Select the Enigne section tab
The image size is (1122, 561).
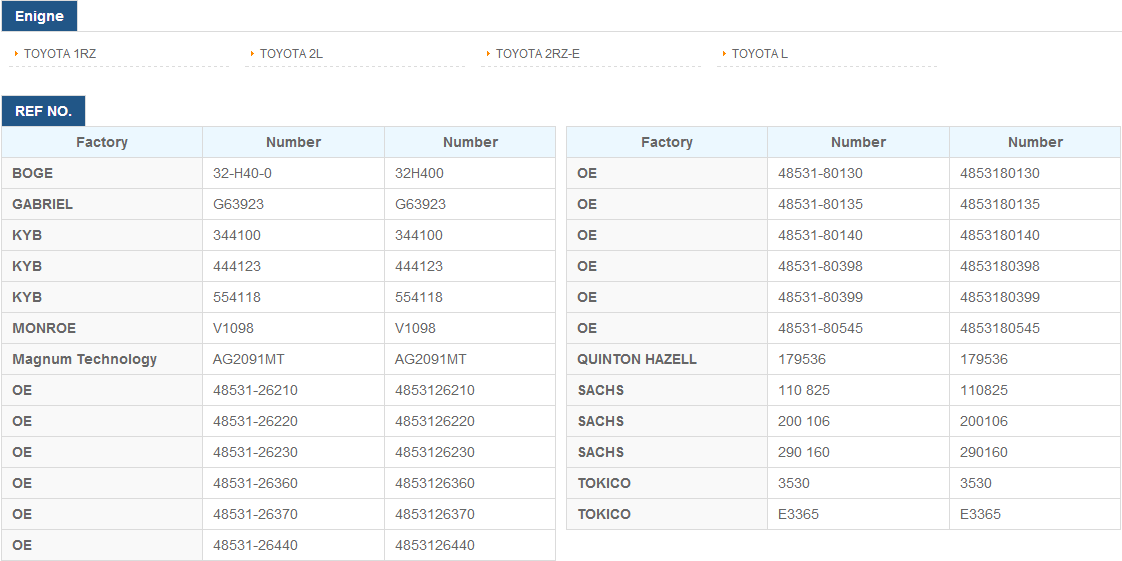(x=39, y=16)
